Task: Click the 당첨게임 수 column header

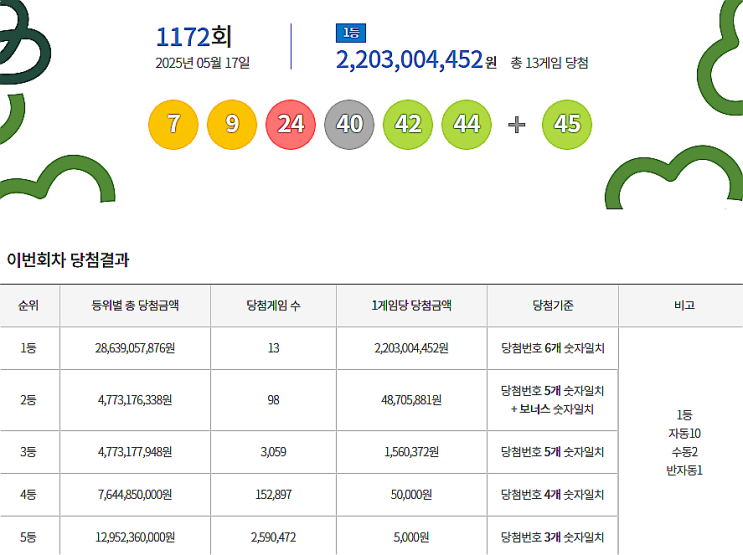Action: tap(273, 305)
